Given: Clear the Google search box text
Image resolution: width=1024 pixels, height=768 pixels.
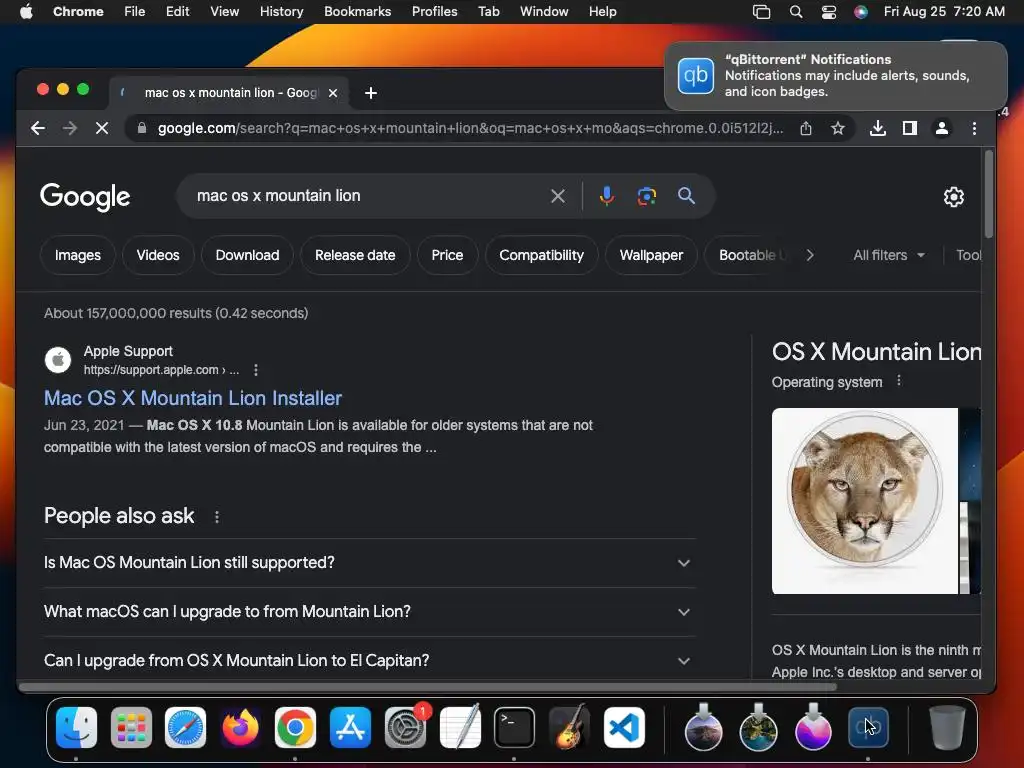Looking at the screenshot, I should [x=558, y=196].
